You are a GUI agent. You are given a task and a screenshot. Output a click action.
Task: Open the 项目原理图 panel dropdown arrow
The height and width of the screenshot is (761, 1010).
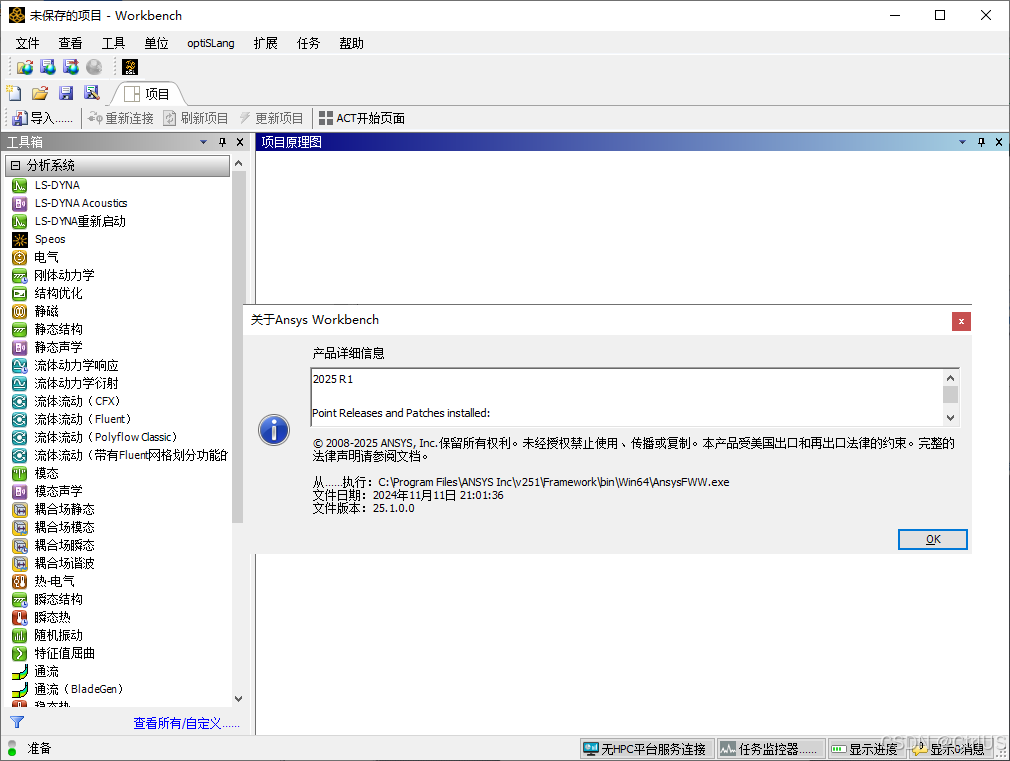tap(962, 142)
